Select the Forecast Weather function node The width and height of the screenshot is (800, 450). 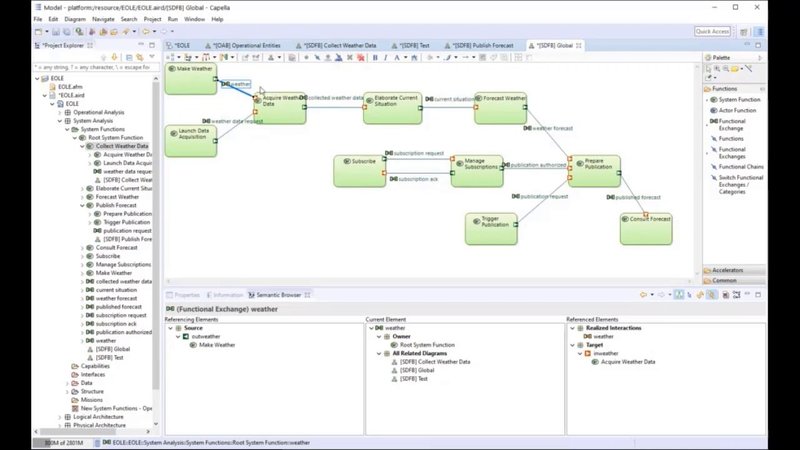point(500,108)
